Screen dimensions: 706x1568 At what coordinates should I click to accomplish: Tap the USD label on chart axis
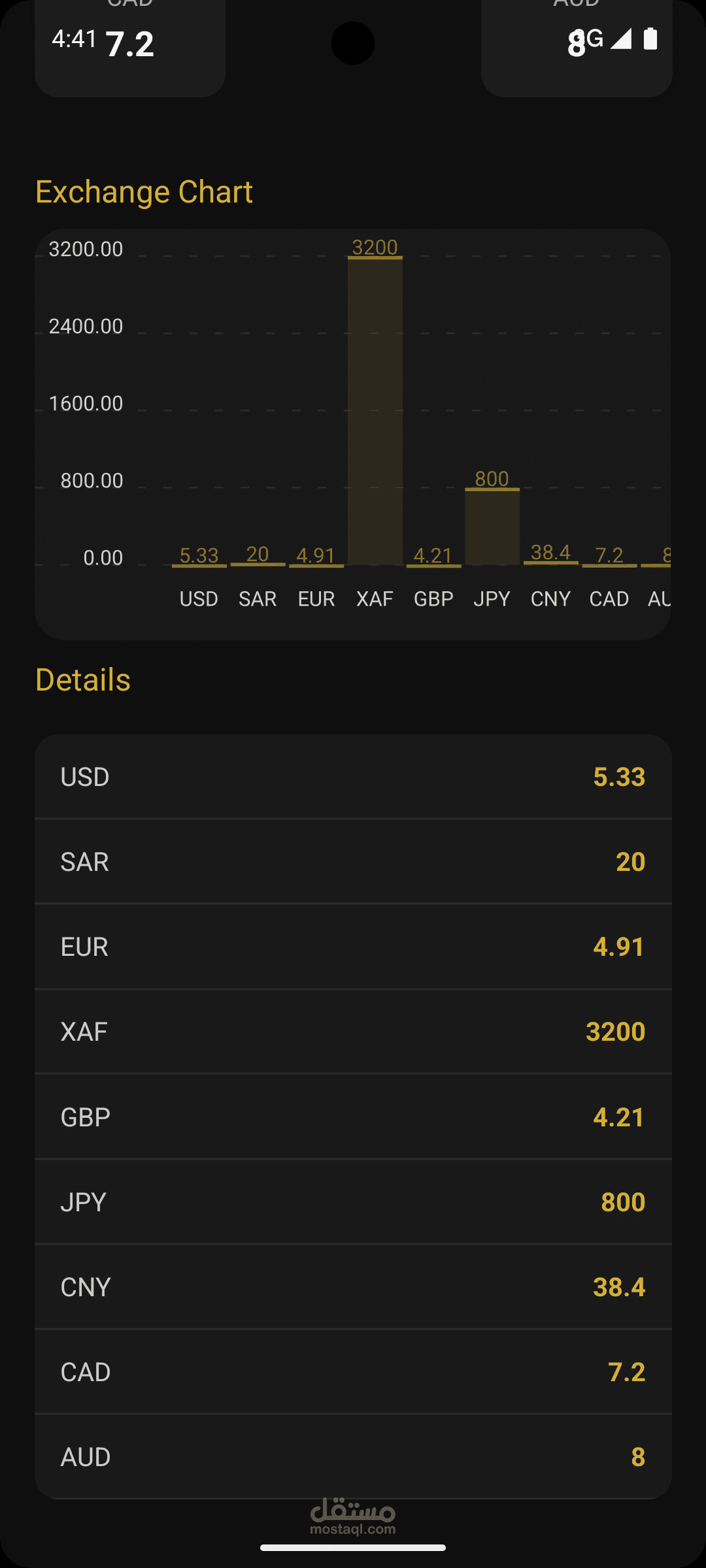click(x=199, y=598)
